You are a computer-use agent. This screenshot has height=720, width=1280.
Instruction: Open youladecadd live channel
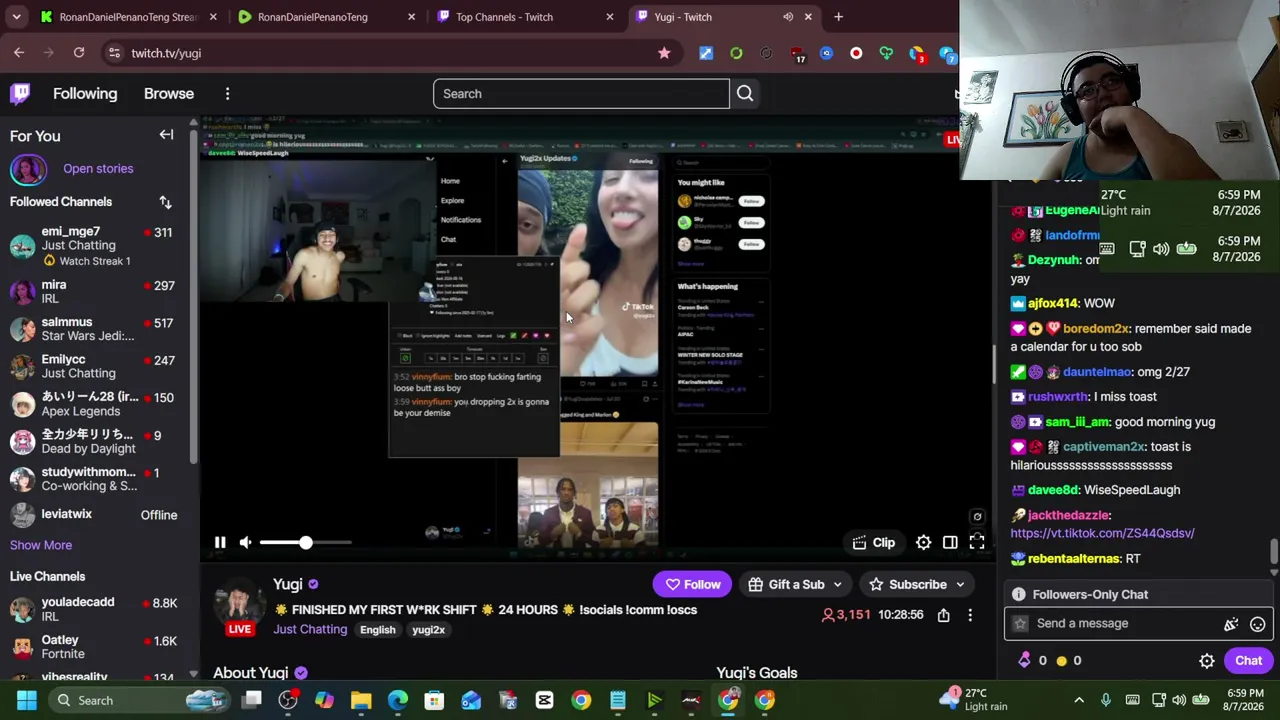pos(97,609)
